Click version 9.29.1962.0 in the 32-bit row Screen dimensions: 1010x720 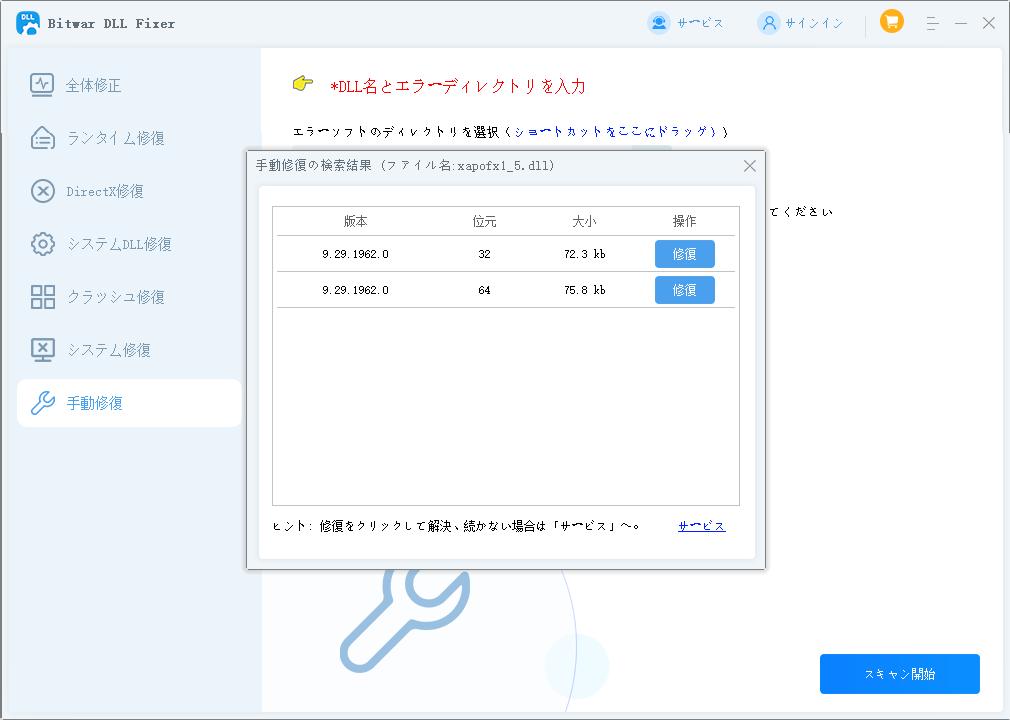(356, 254)
